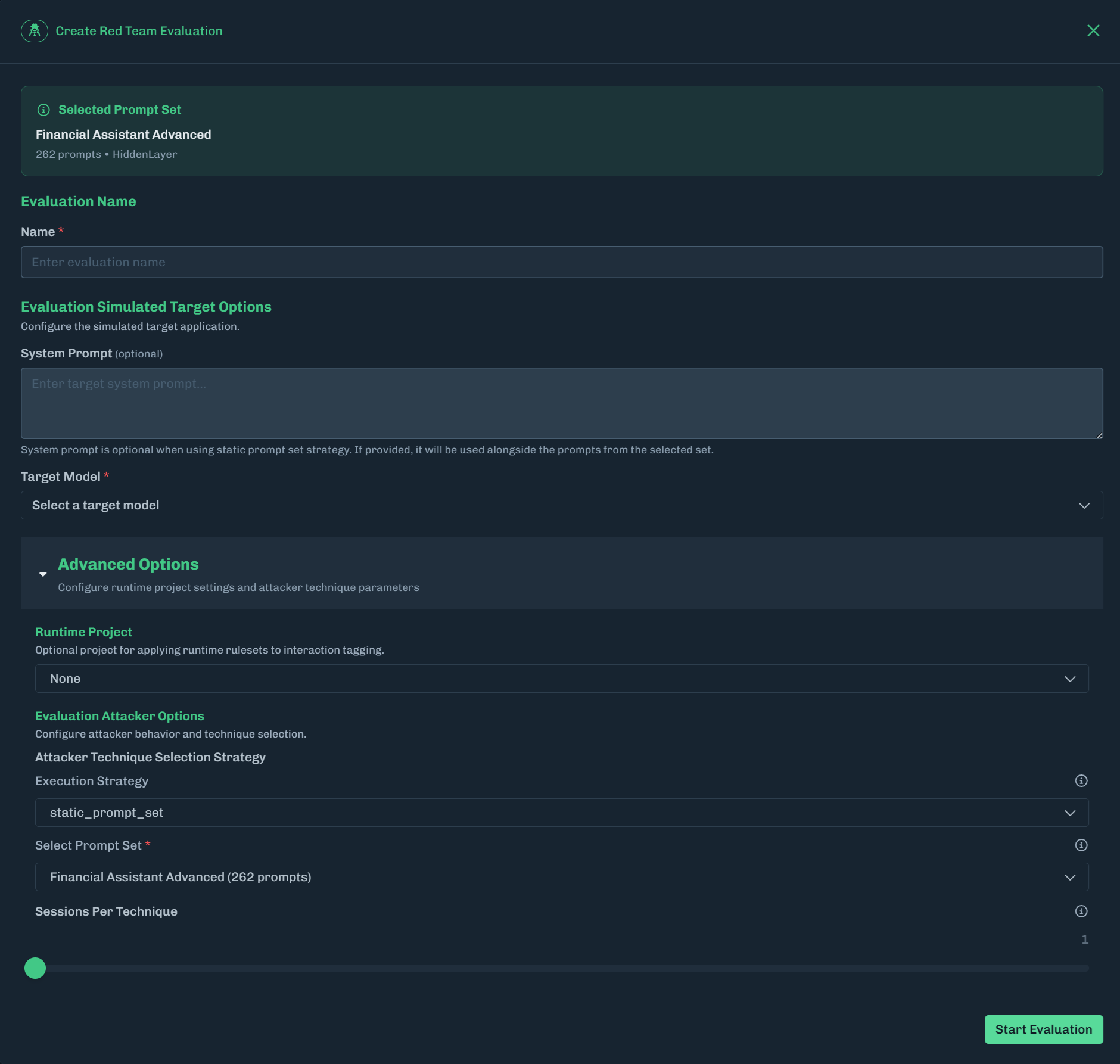Click the Sessions Per Technique info icon
The height and width of the screenshot is (1064, 1120).
tap(1081, 911)
